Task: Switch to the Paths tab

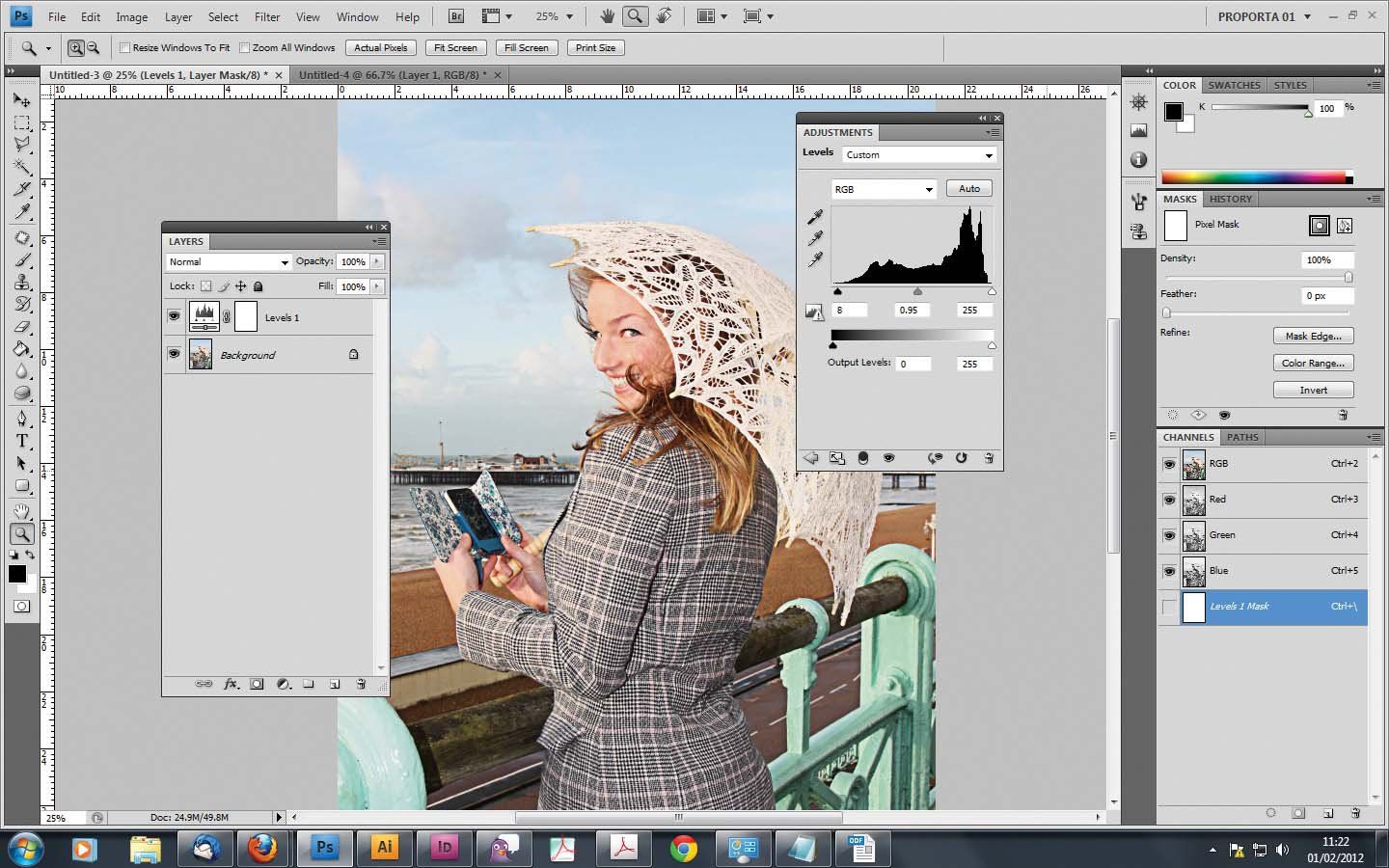Action: [x=1242, y=437]
